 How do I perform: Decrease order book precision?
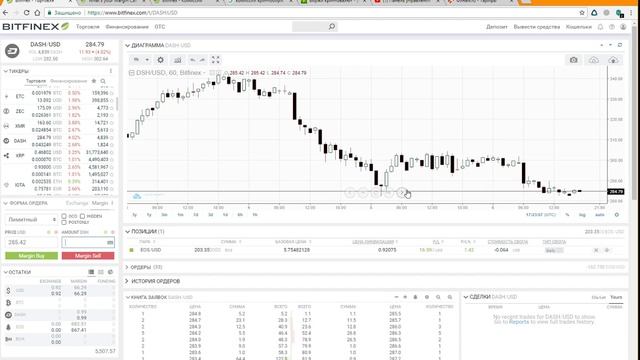(396, 297)
